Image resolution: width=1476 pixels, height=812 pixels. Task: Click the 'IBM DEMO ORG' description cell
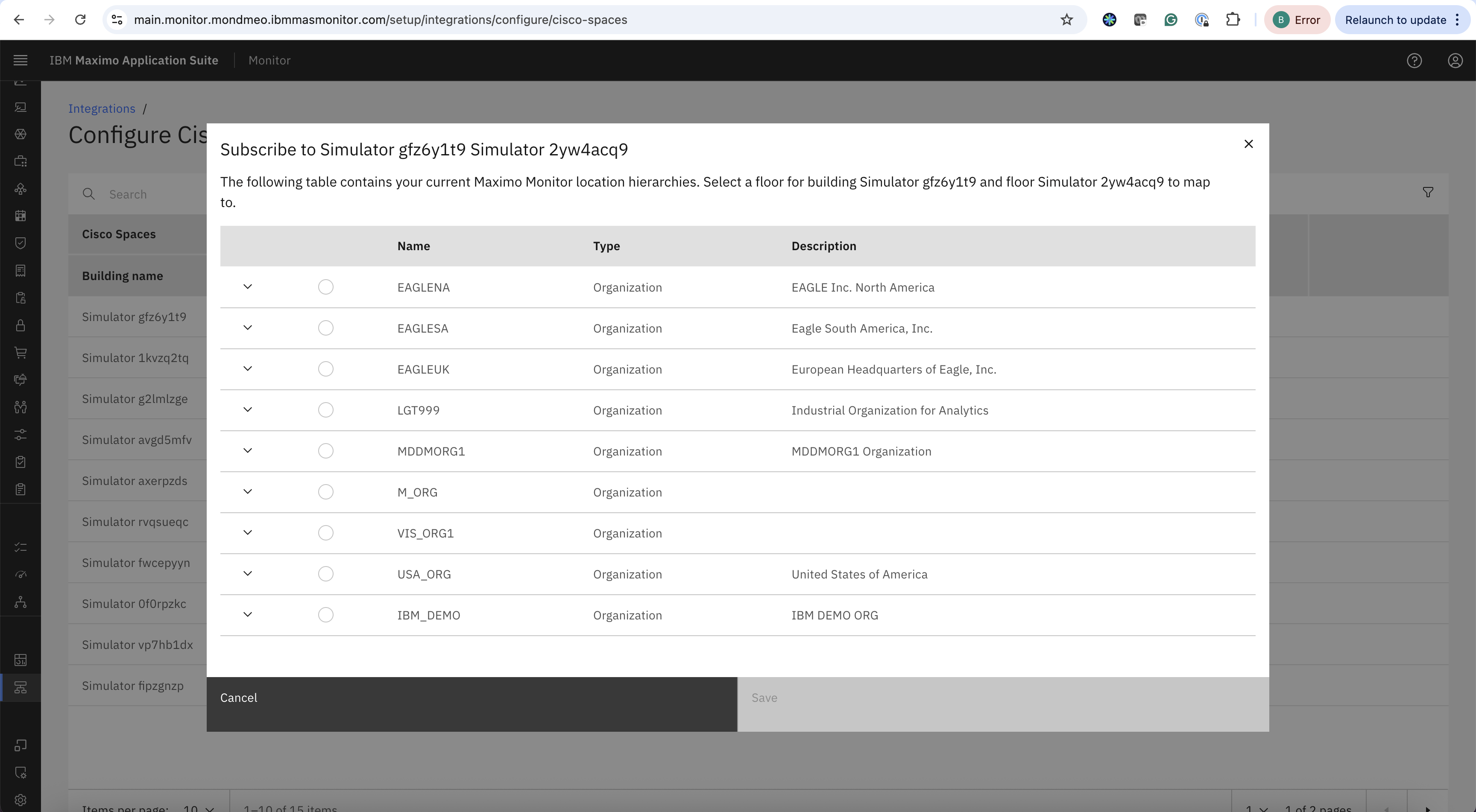pyautogui.click(x=834, y=615)
